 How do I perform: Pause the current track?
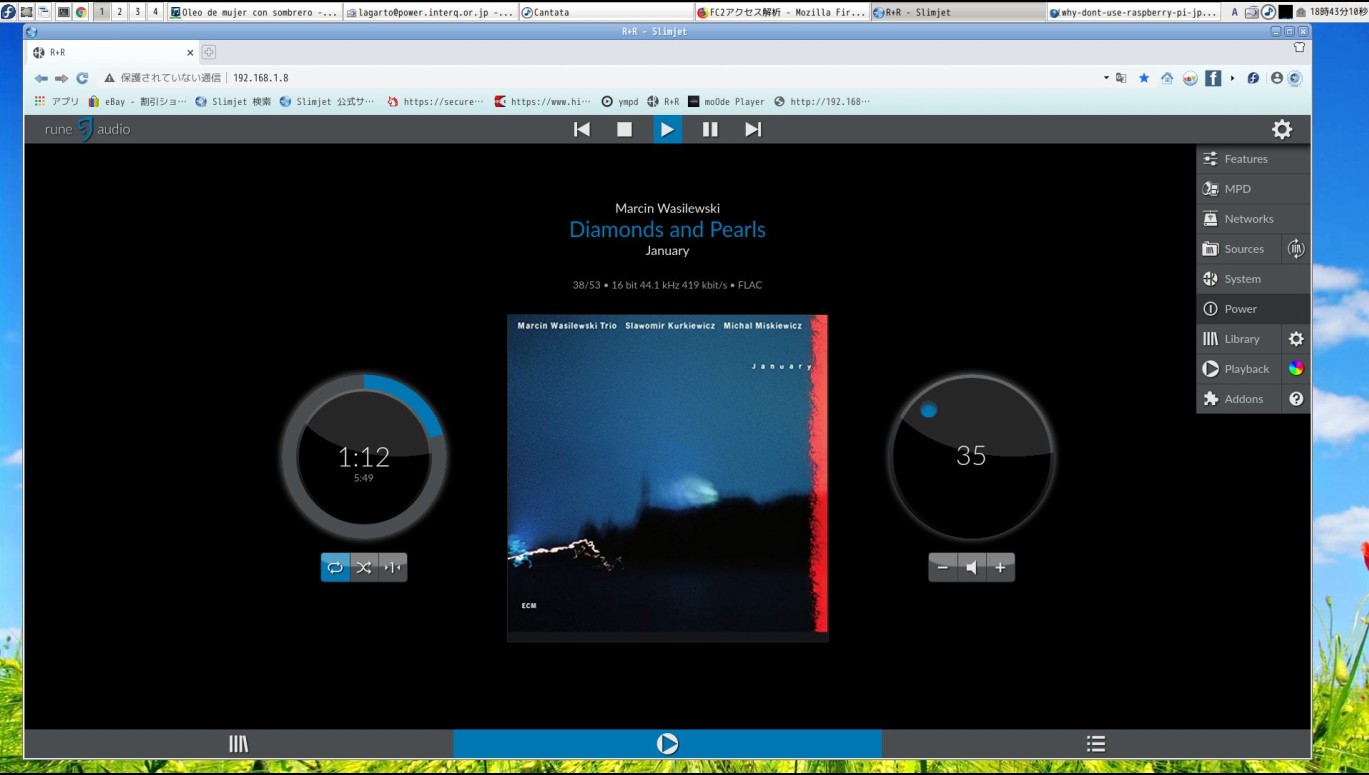tap(709, 129)
